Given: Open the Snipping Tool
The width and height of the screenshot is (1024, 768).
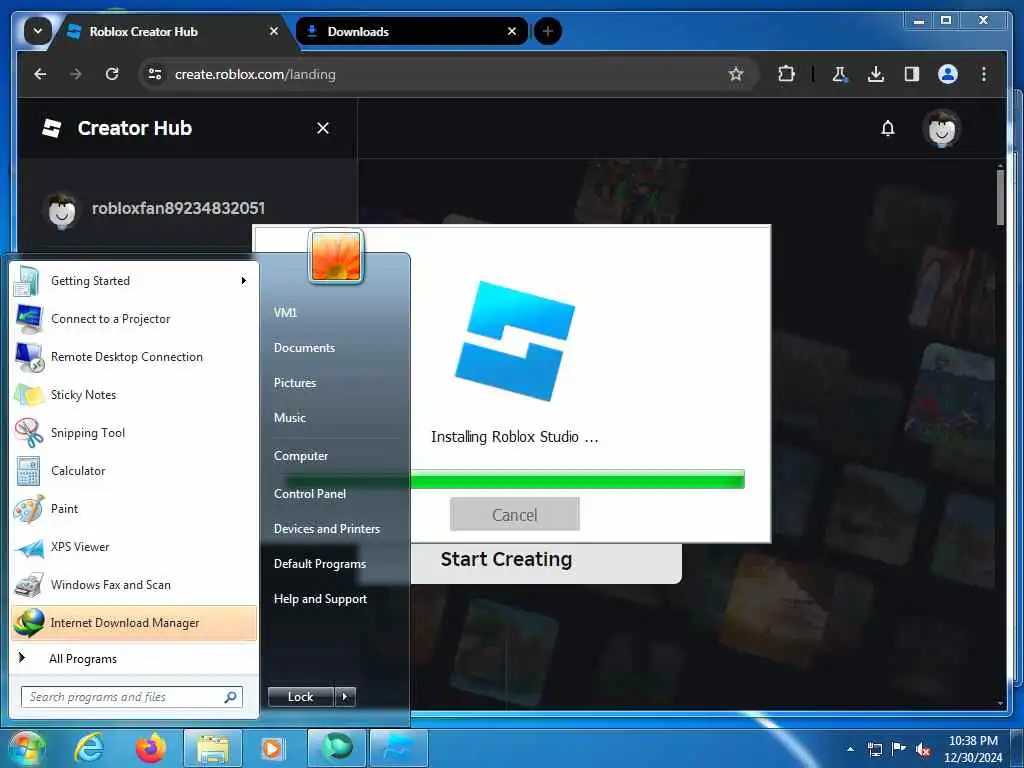Looking at the screenshot, I should tap(134, 433).
